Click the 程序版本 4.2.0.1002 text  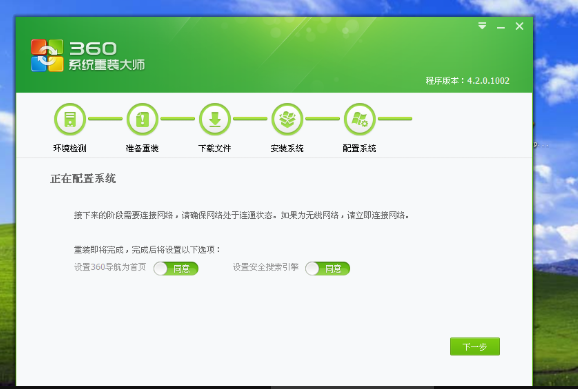(468, 80)
